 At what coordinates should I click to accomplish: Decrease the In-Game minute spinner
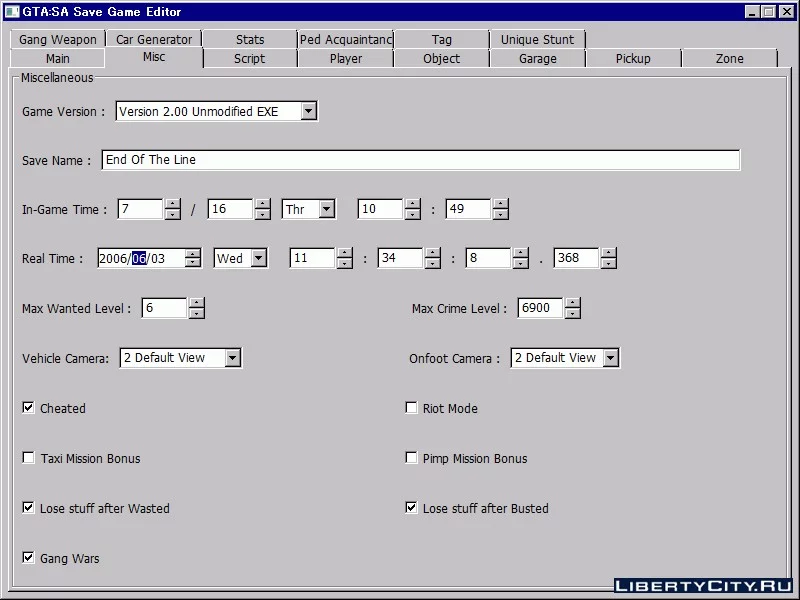tap(501, 214)
